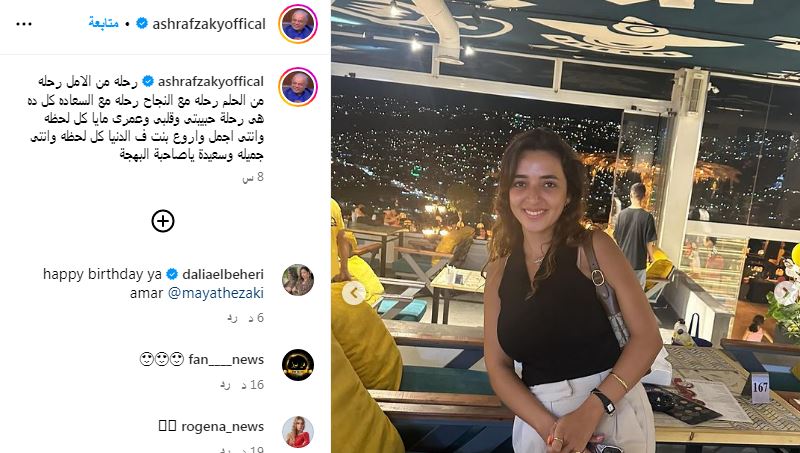Viewport: 800px width, 453px height.
Task: Open daliaelbeheri username link
Action: 223,274
